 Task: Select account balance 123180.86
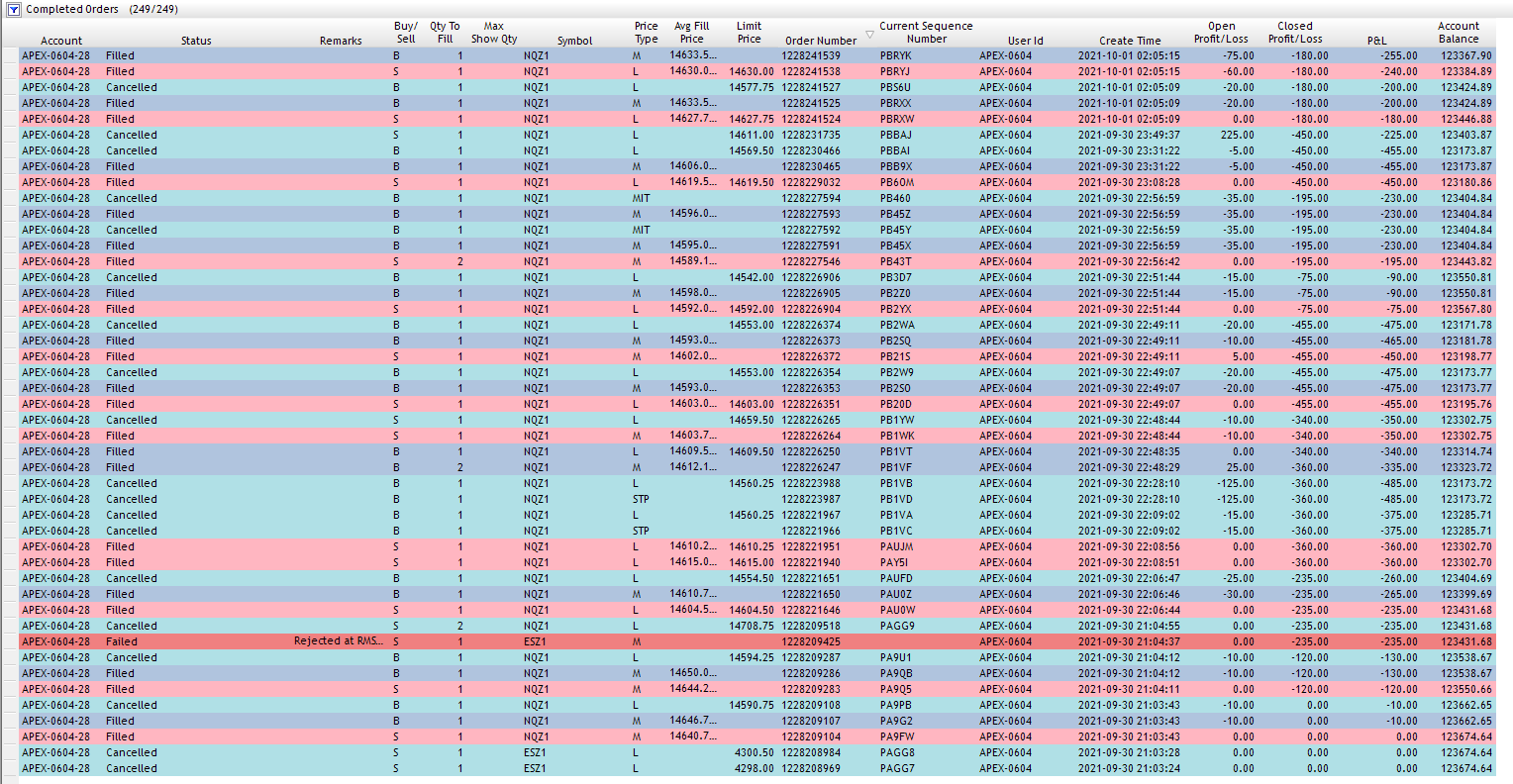(1466, 182)
